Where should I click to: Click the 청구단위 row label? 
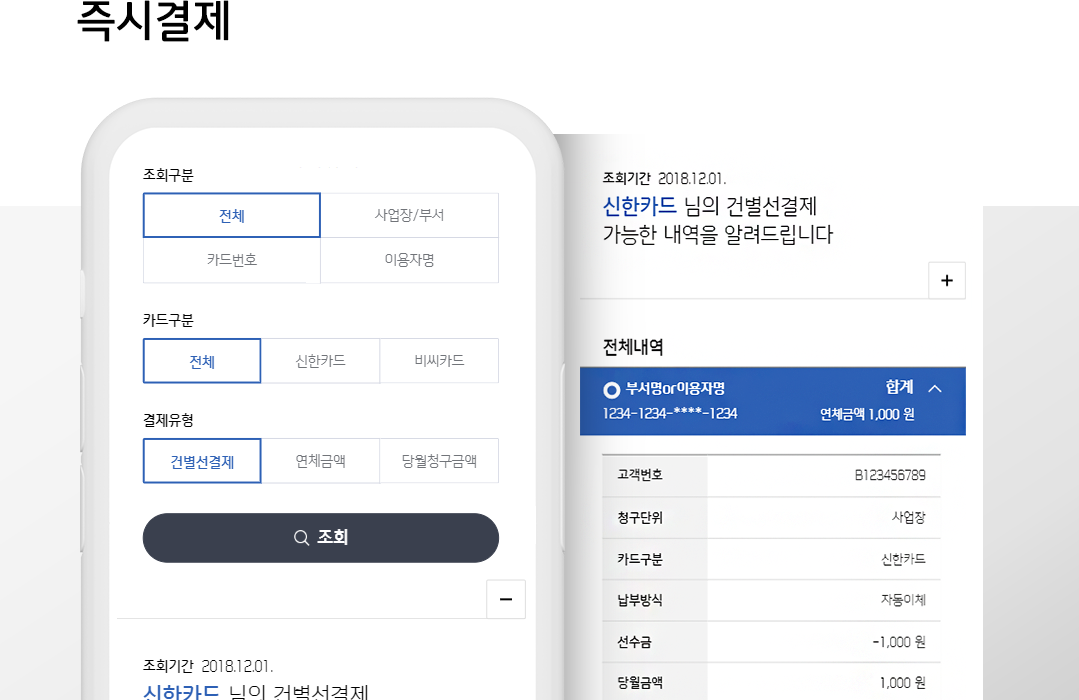pos(639,518)
